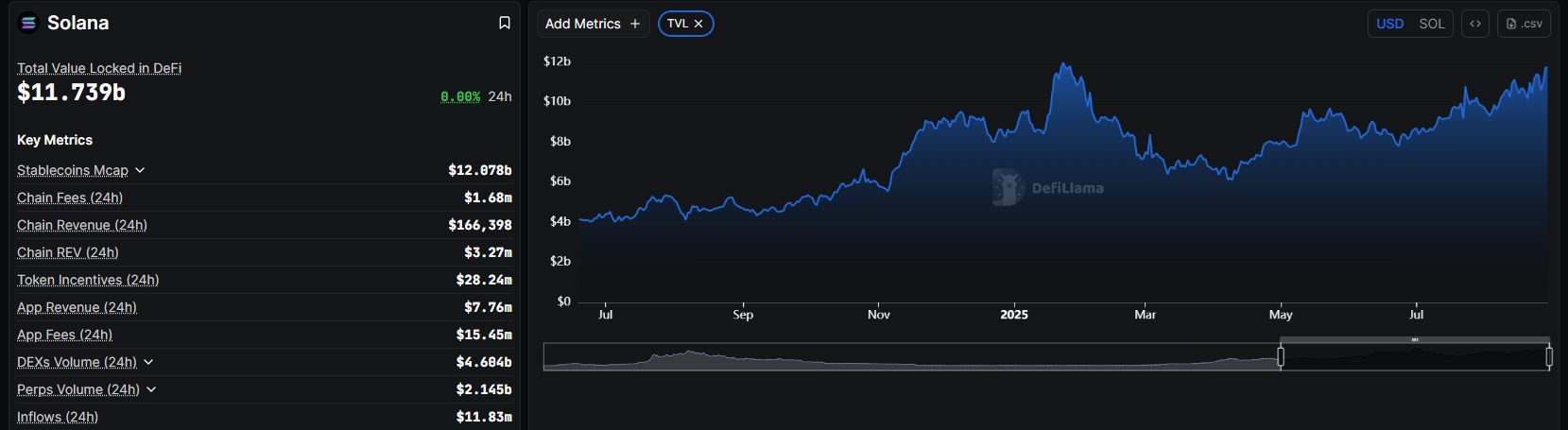Click the Chain Revenue (24h) label
This screenshot has width=1568, height=430.
82,225
